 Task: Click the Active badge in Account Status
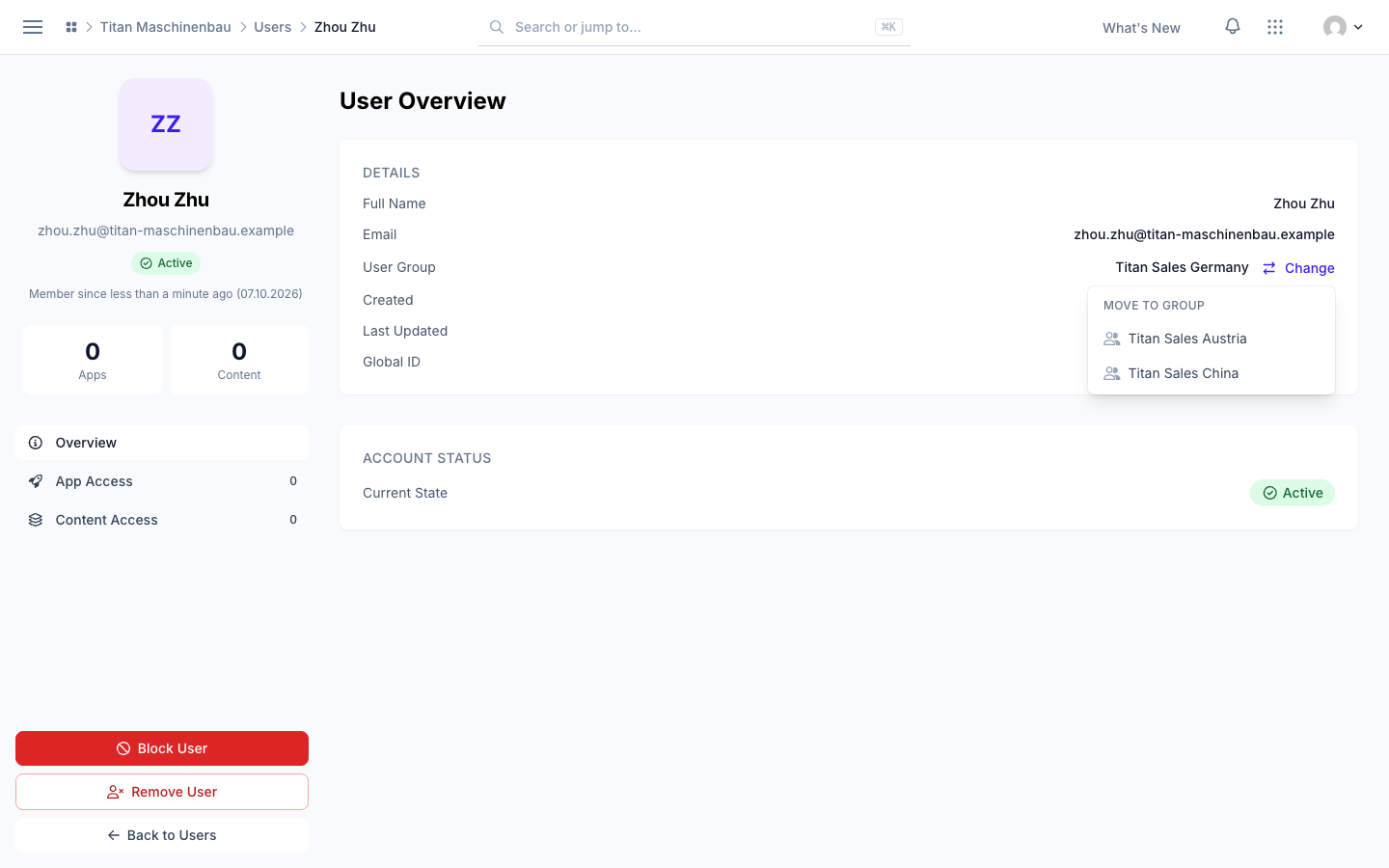pyautogui.click(x=1293, y=493)
